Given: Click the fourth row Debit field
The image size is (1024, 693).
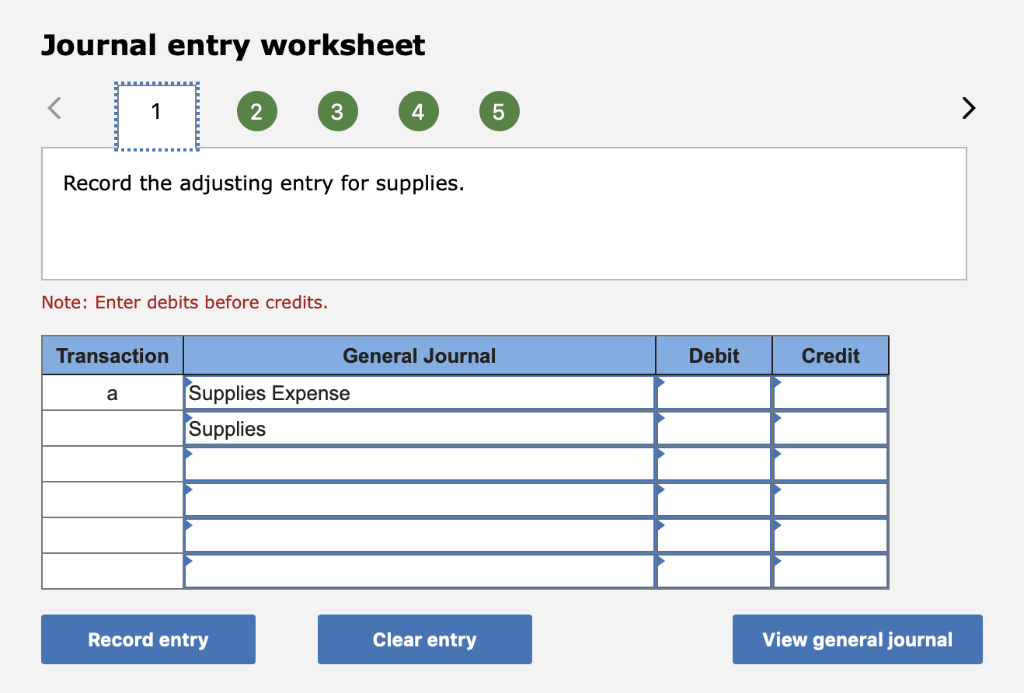Looking at the screenshot, I should pyautogui.click(x=714, y=500).
